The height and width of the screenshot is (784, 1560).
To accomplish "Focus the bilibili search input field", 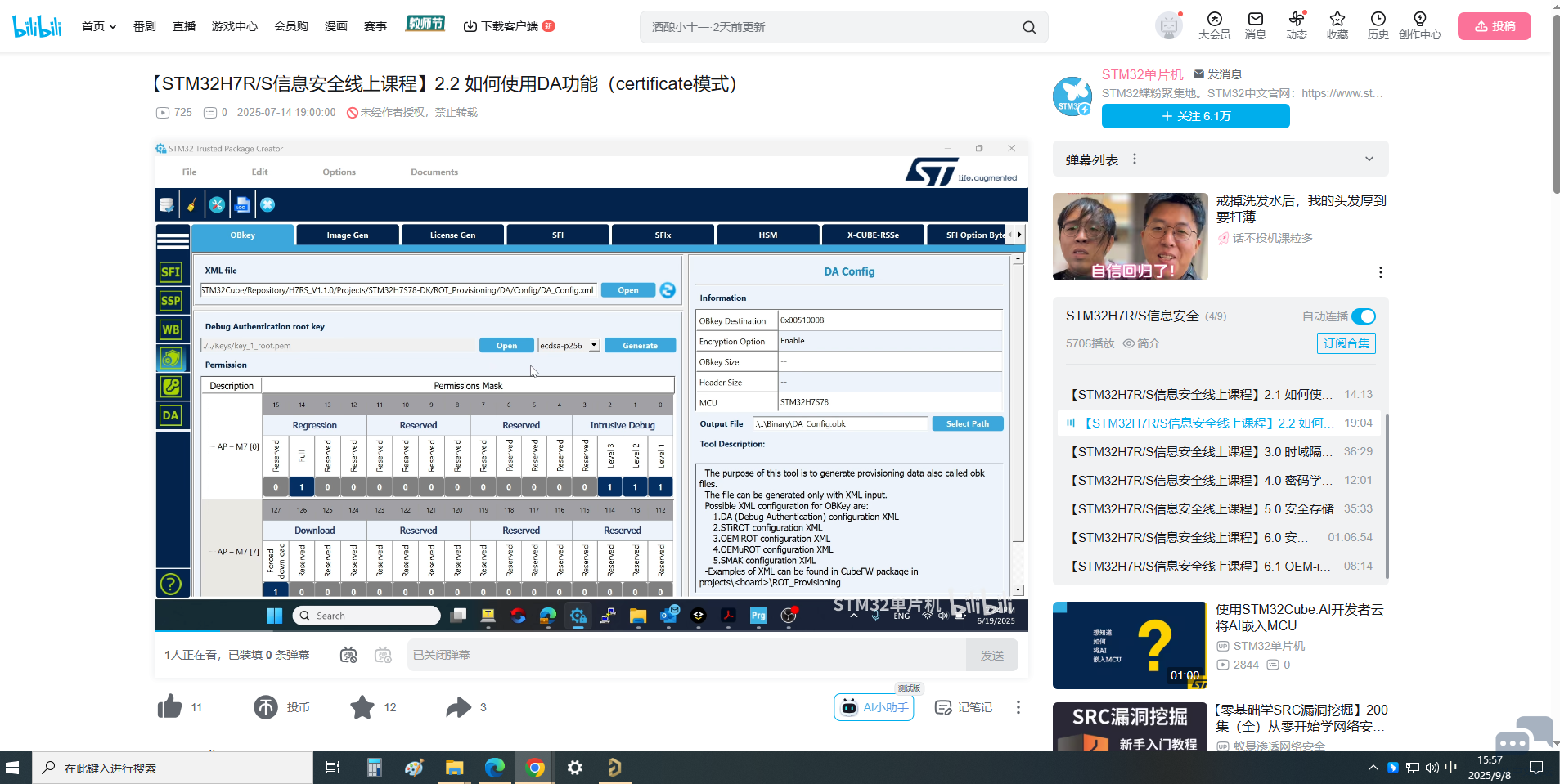I will point(830,27).
